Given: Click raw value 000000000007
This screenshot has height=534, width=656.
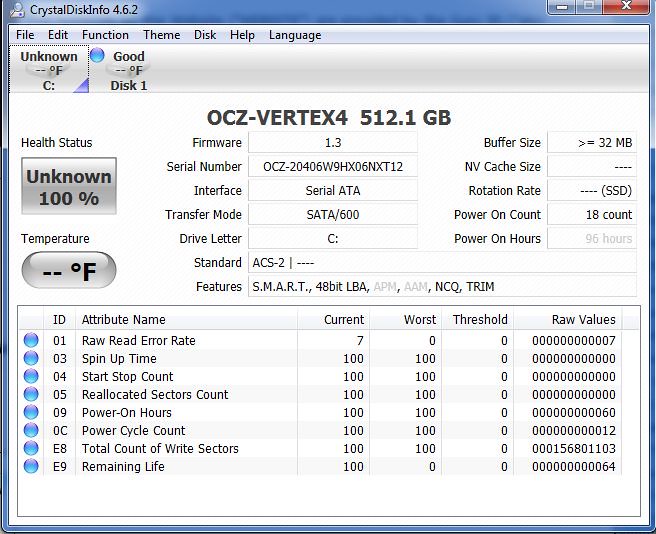Looking at the screenshot, I should click(574, 341).
